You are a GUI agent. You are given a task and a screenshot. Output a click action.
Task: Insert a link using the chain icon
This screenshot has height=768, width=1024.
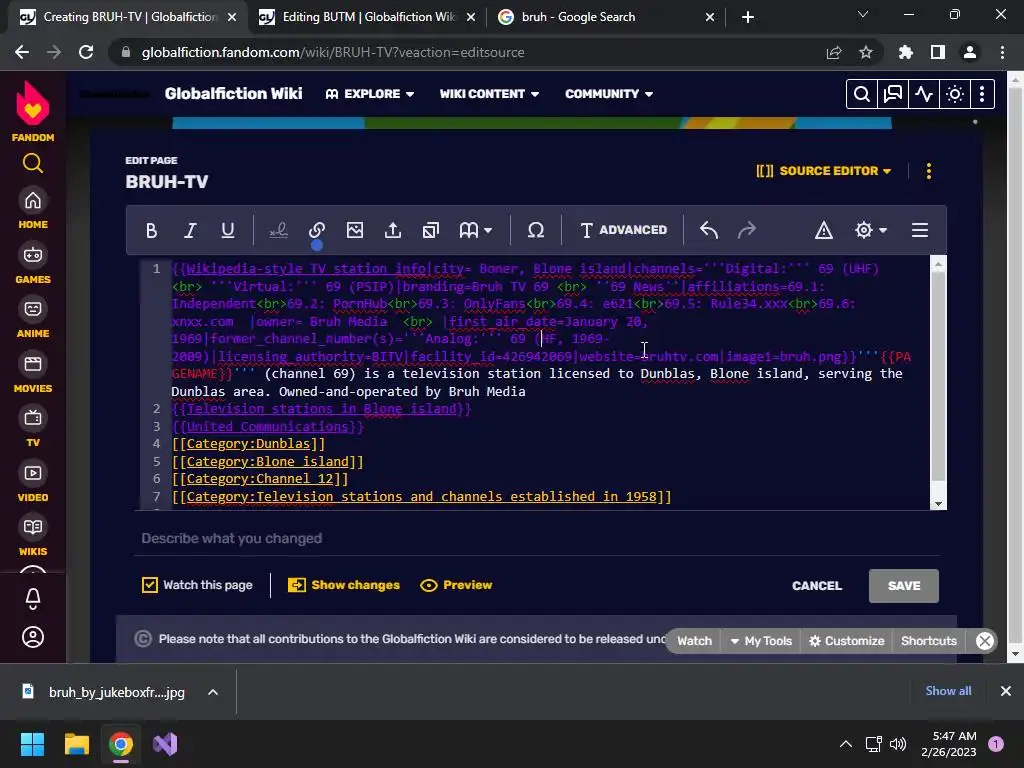[x=317, y=231]
